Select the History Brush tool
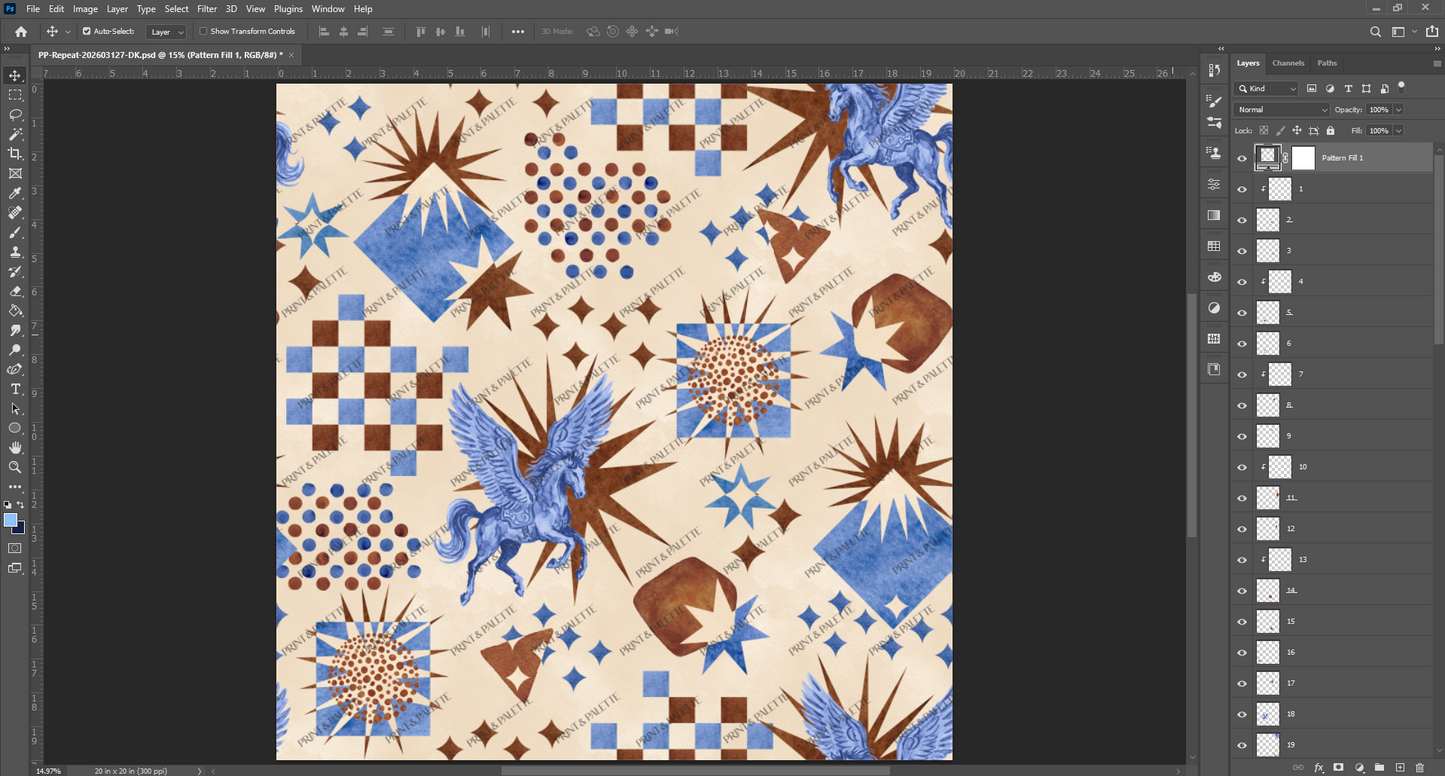Viewport: 1445px width, 776px height. click(15, 271)
